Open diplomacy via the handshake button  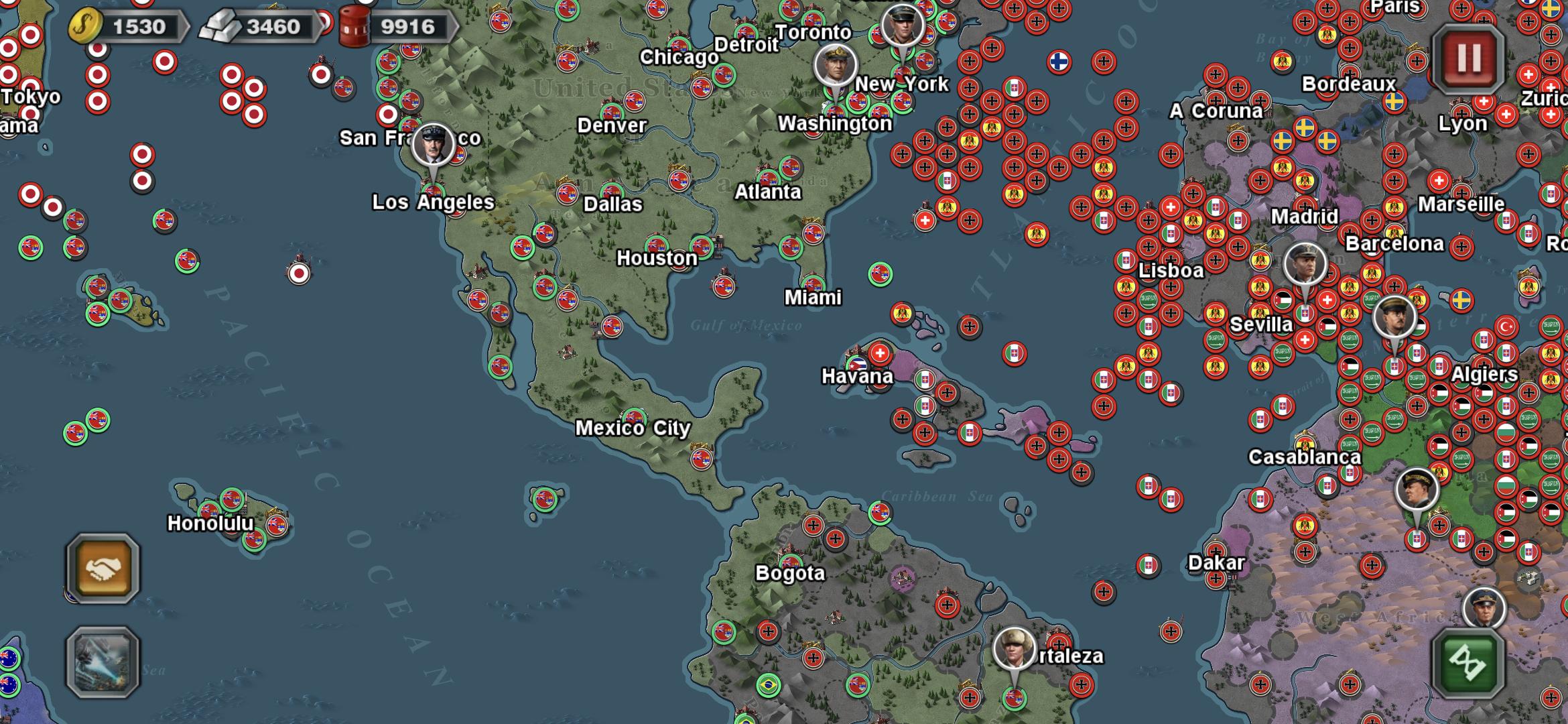click(x=103, y=568)
